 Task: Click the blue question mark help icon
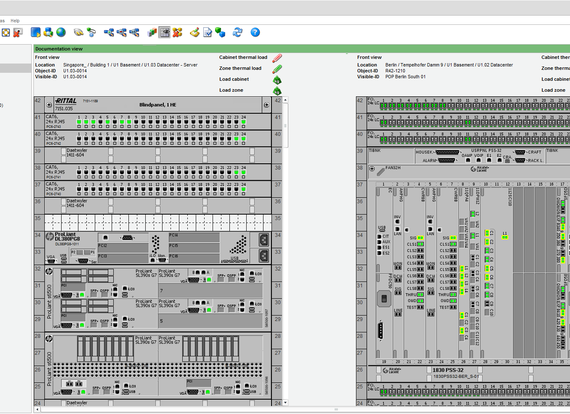click(255, 33)
